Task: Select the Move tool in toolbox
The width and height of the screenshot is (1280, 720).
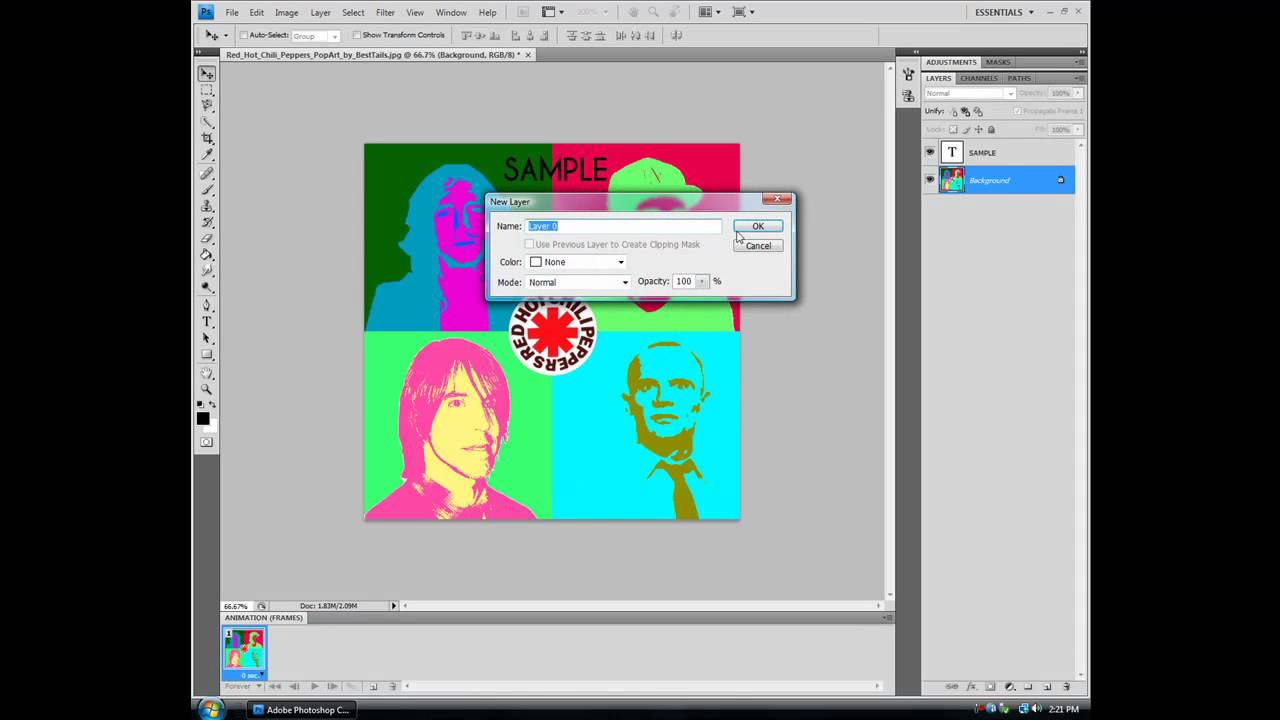Action: (x=207, y=73)
